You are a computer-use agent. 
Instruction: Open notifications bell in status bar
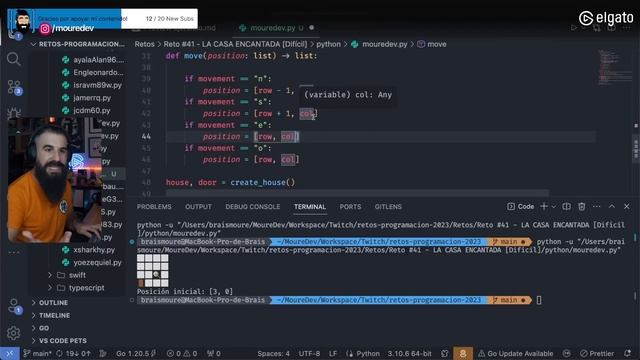tap(628, 353)
